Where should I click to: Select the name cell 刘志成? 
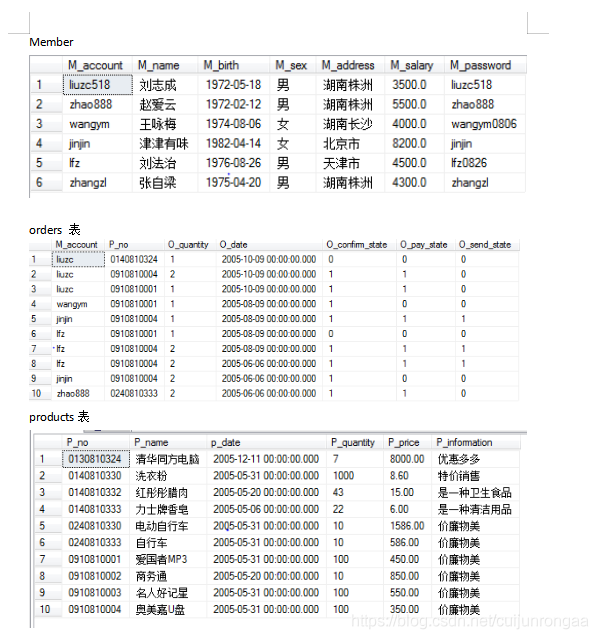[x=158, y=85]
